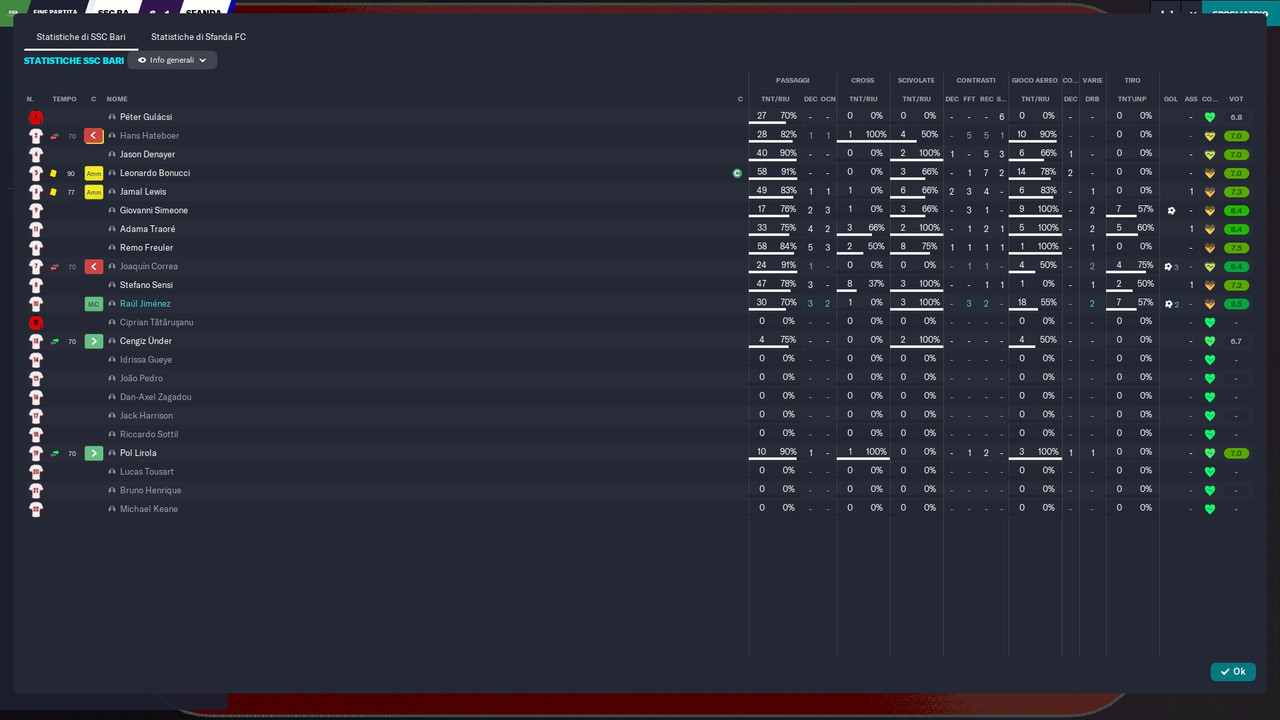Switch to Statistiche di Sfanda FC tab

coord(198,37)
